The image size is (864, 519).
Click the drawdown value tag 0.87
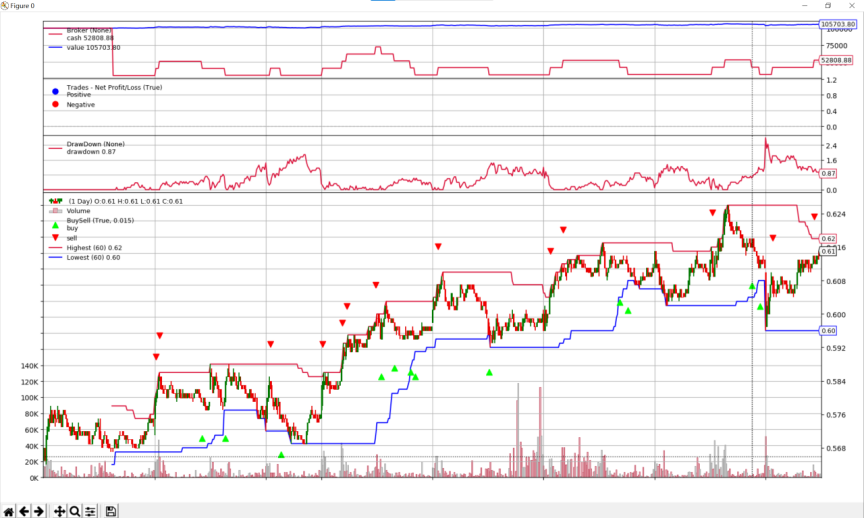point(828,174)
